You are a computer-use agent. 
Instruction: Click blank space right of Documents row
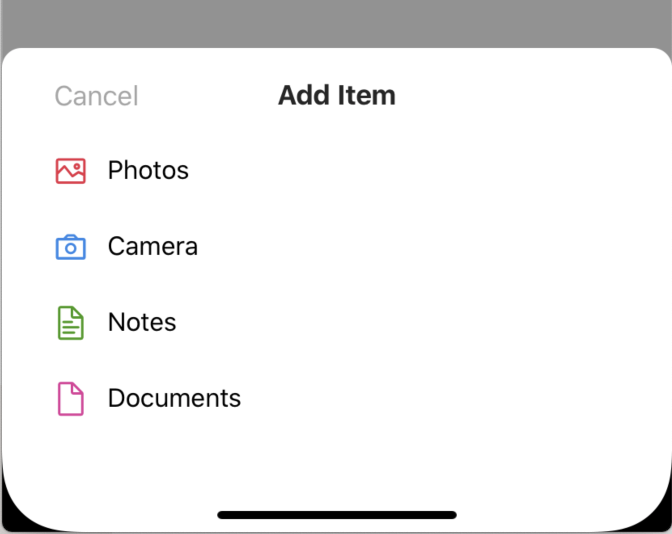450,399
